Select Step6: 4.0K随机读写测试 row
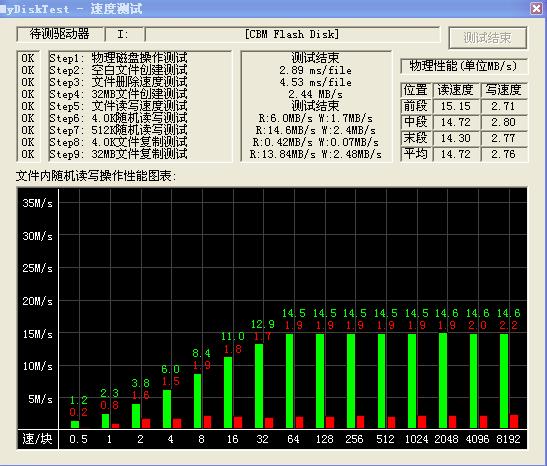Image resolution: width=547 pixels, height=466 pixels. click(x=118, y=118)
